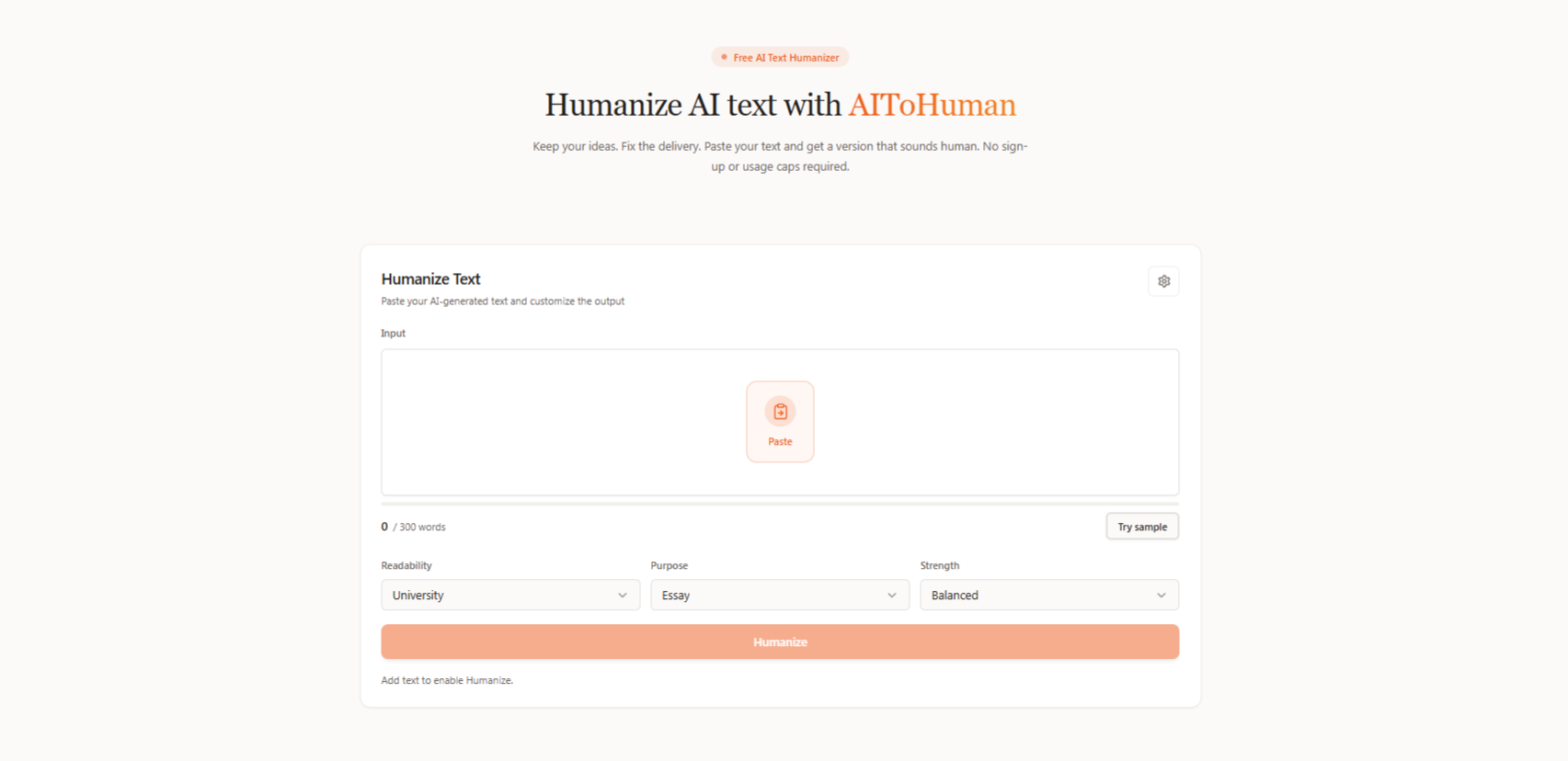The image size is (1568, 761).
Task: Click the word-limit progress bar under the input
Action: [x=780, y=504]
